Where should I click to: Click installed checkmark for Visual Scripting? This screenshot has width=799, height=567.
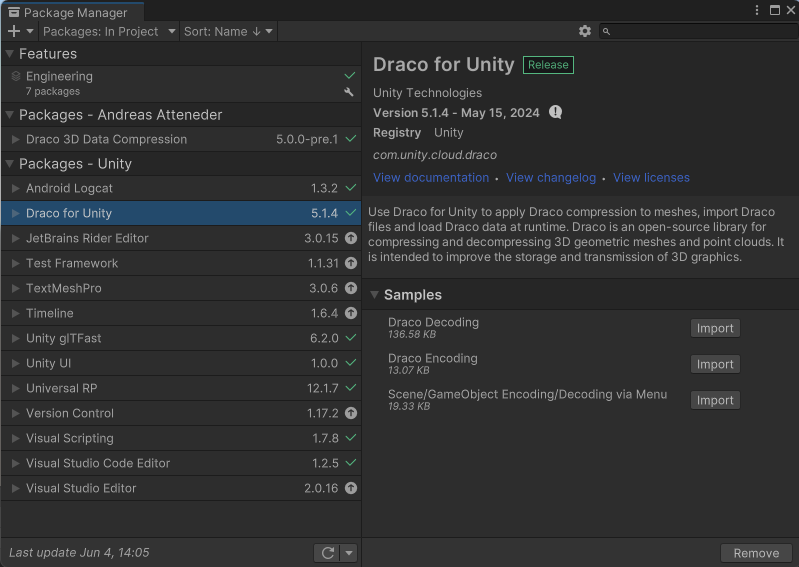351,437
